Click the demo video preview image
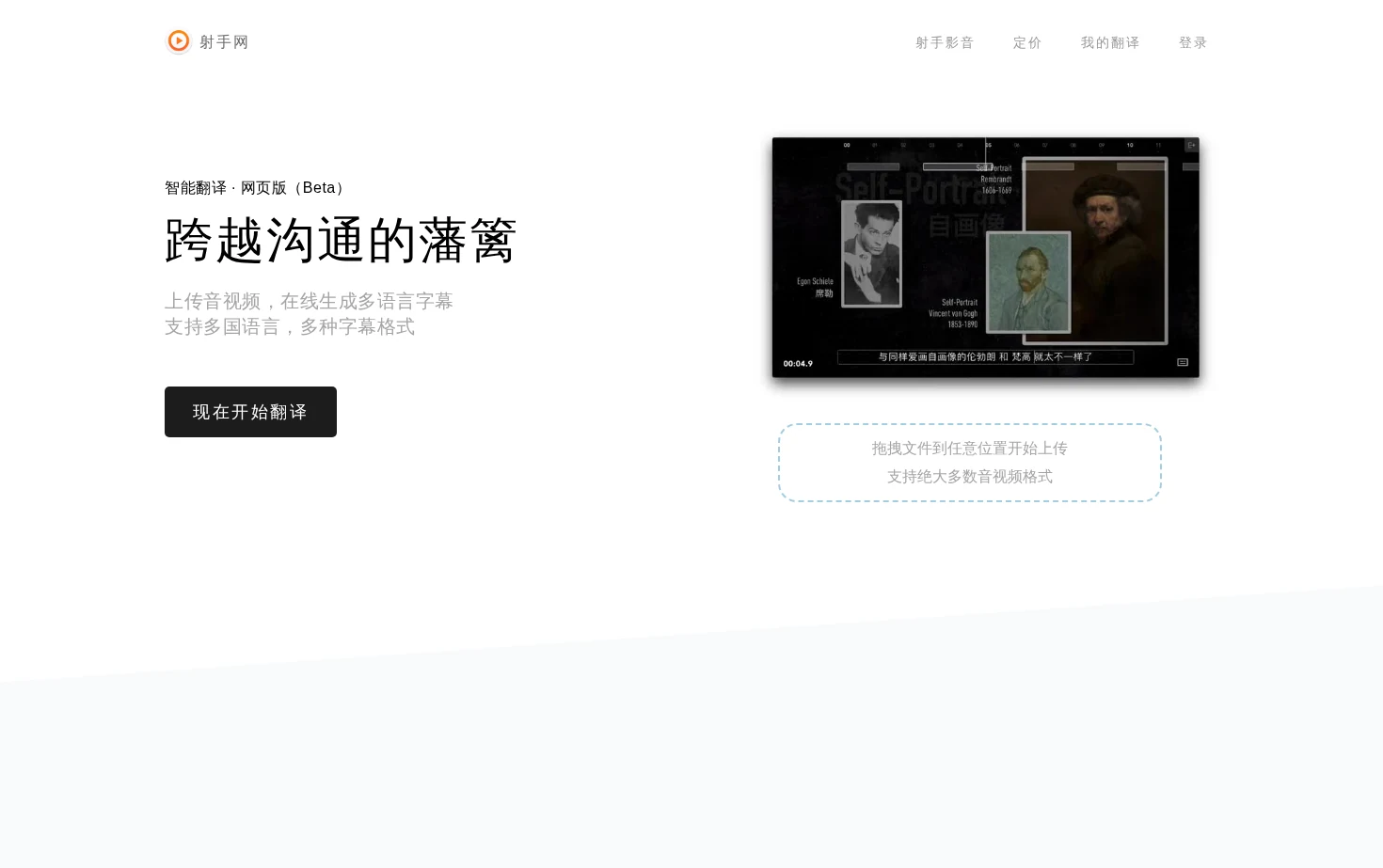 (986, 258)
